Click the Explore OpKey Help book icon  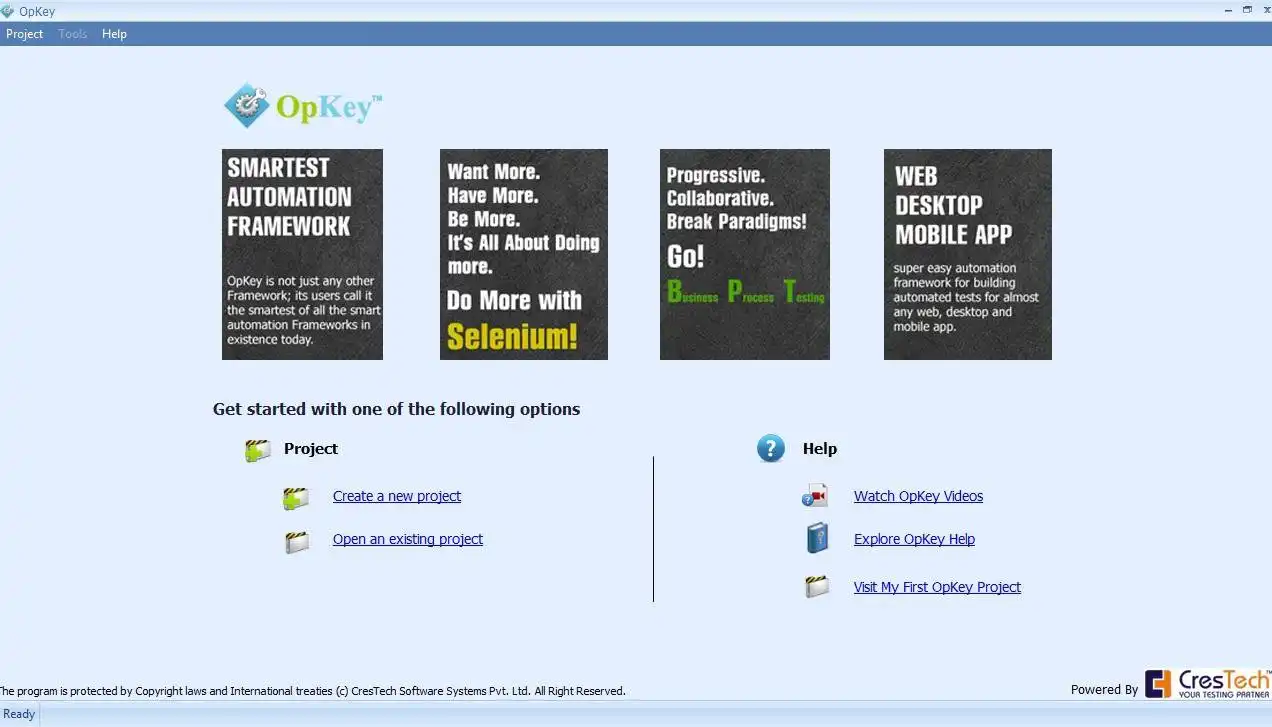point(818,538)
